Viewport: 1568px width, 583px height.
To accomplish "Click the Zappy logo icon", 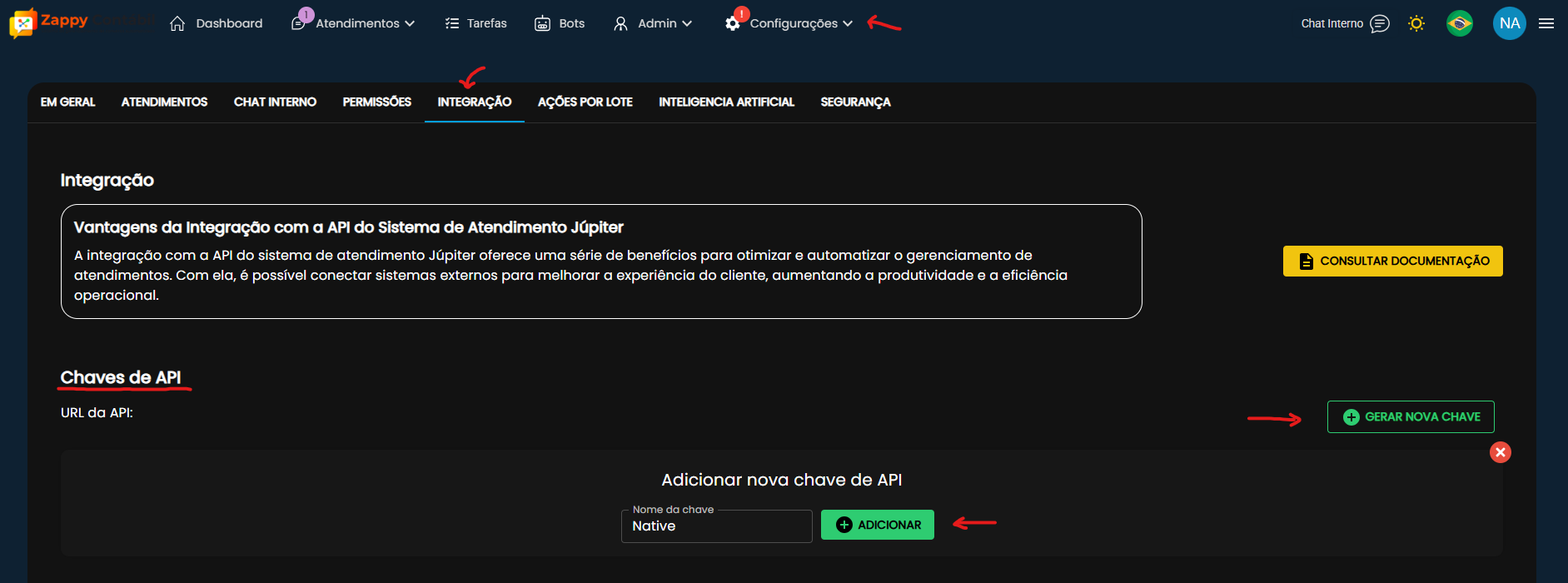I will [x=23, y=23].
